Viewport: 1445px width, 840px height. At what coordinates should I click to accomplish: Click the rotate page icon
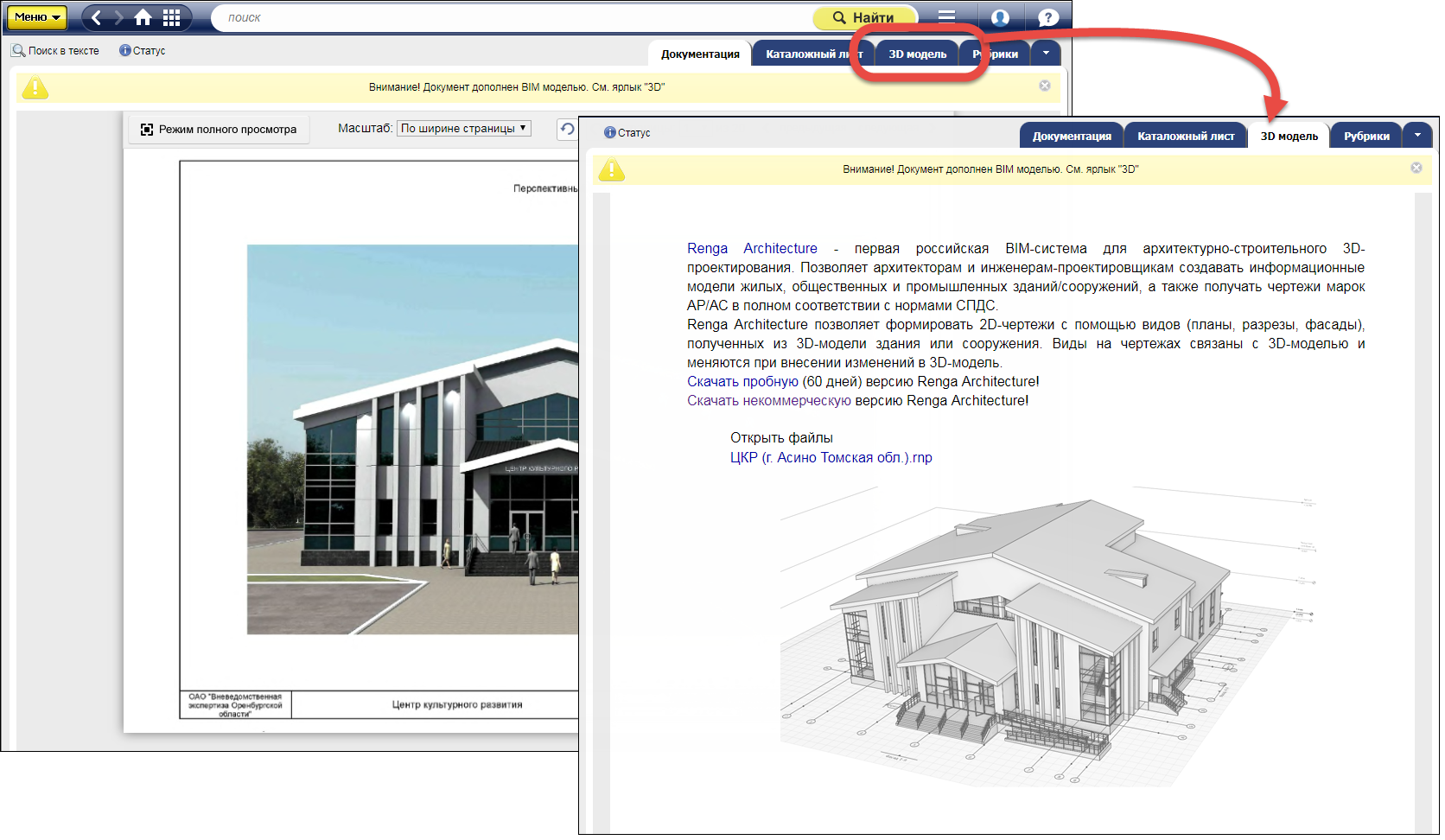click(567, 129)
